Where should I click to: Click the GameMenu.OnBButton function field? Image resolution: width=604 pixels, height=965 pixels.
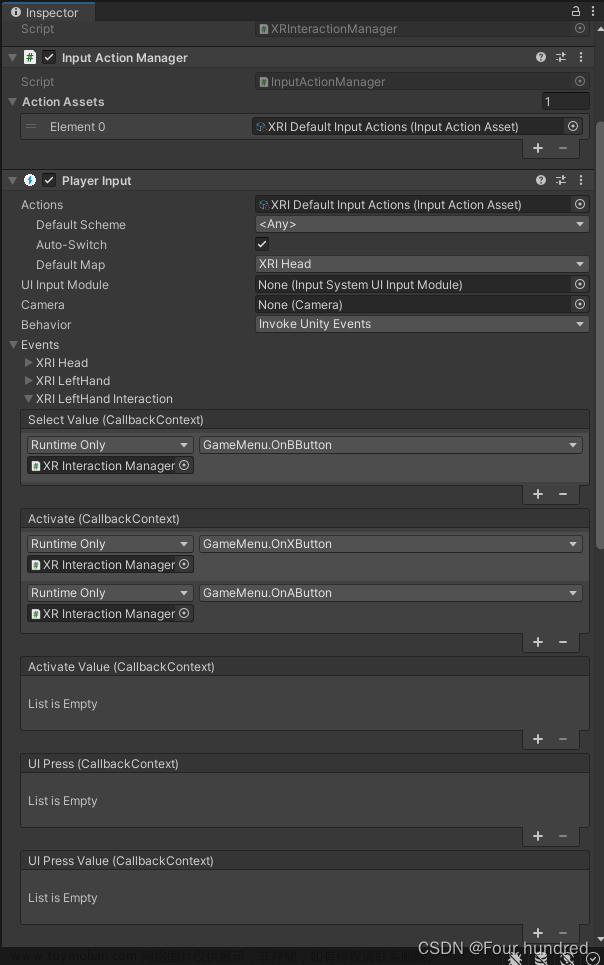(x=390, y=444)
